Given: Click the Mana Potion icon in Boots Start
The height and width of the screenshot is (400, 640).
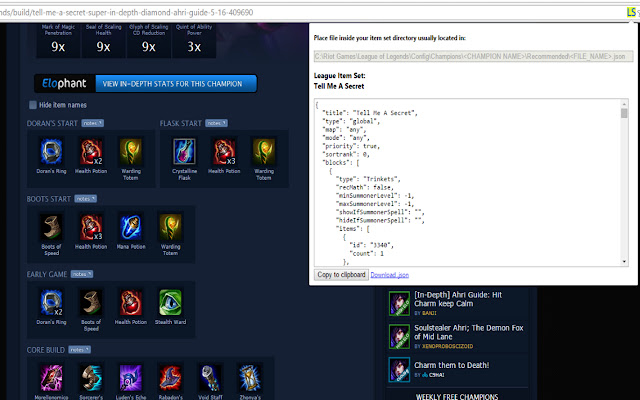Looking at the screenshot, I should point(131,227).
